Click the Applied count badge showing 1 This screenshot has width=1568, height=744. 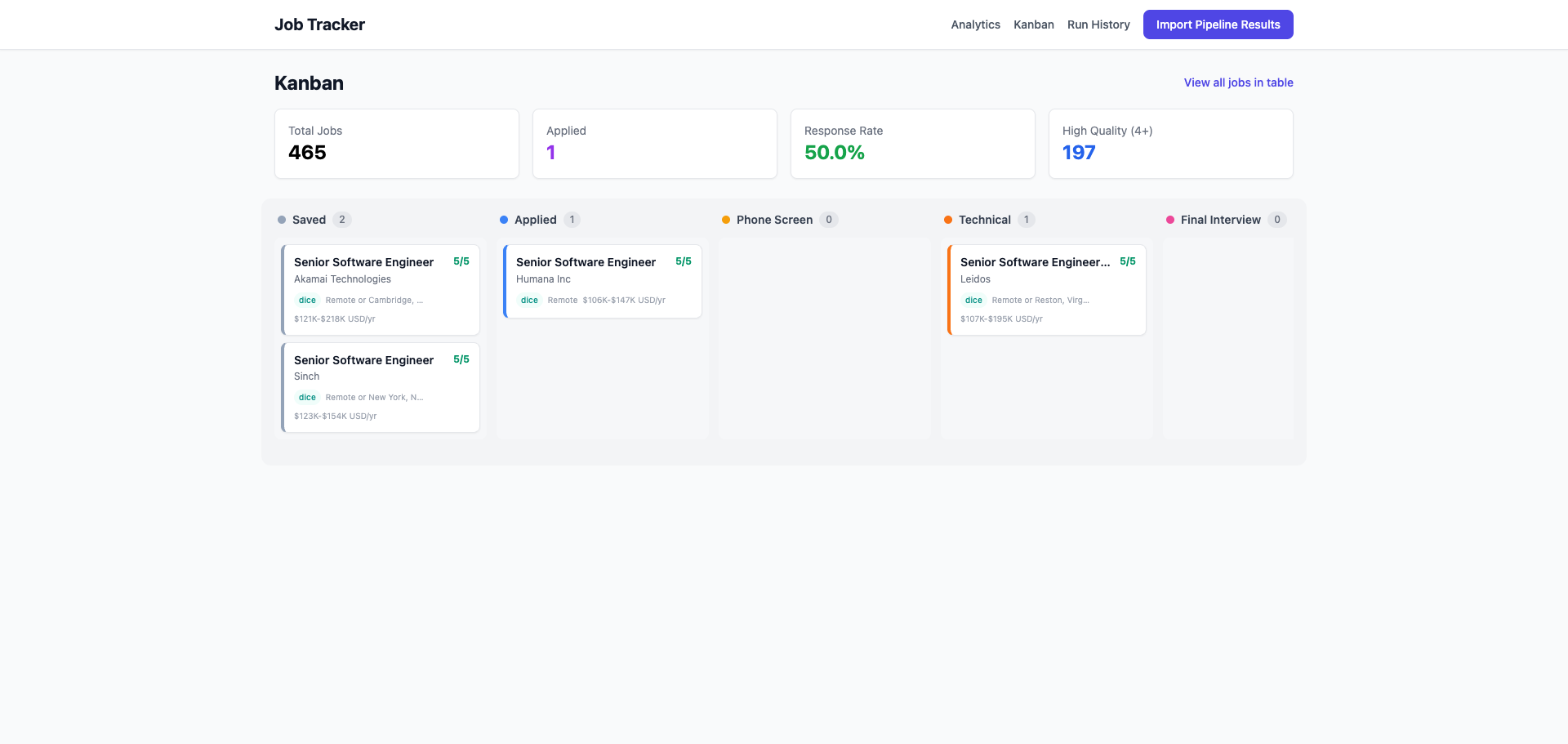coord(572,220)
